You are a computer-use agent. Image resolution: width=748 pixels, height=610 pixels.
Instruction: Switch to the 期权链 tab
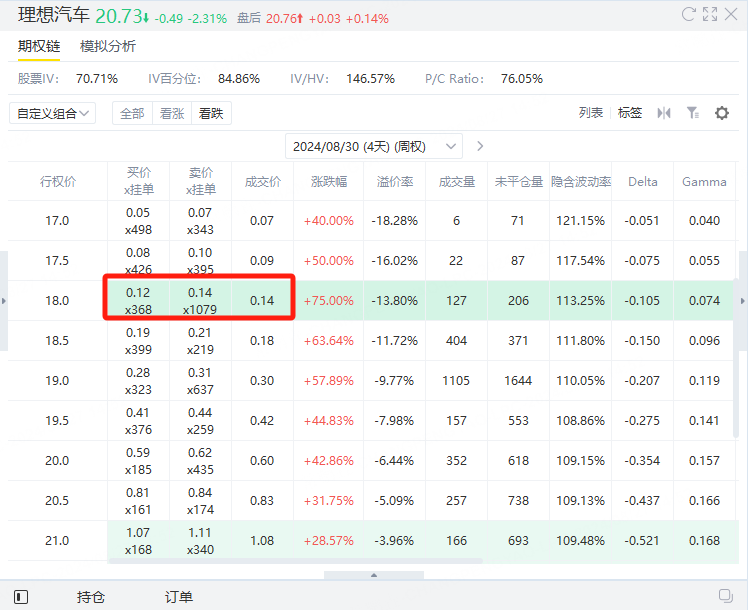pos(39,46)
